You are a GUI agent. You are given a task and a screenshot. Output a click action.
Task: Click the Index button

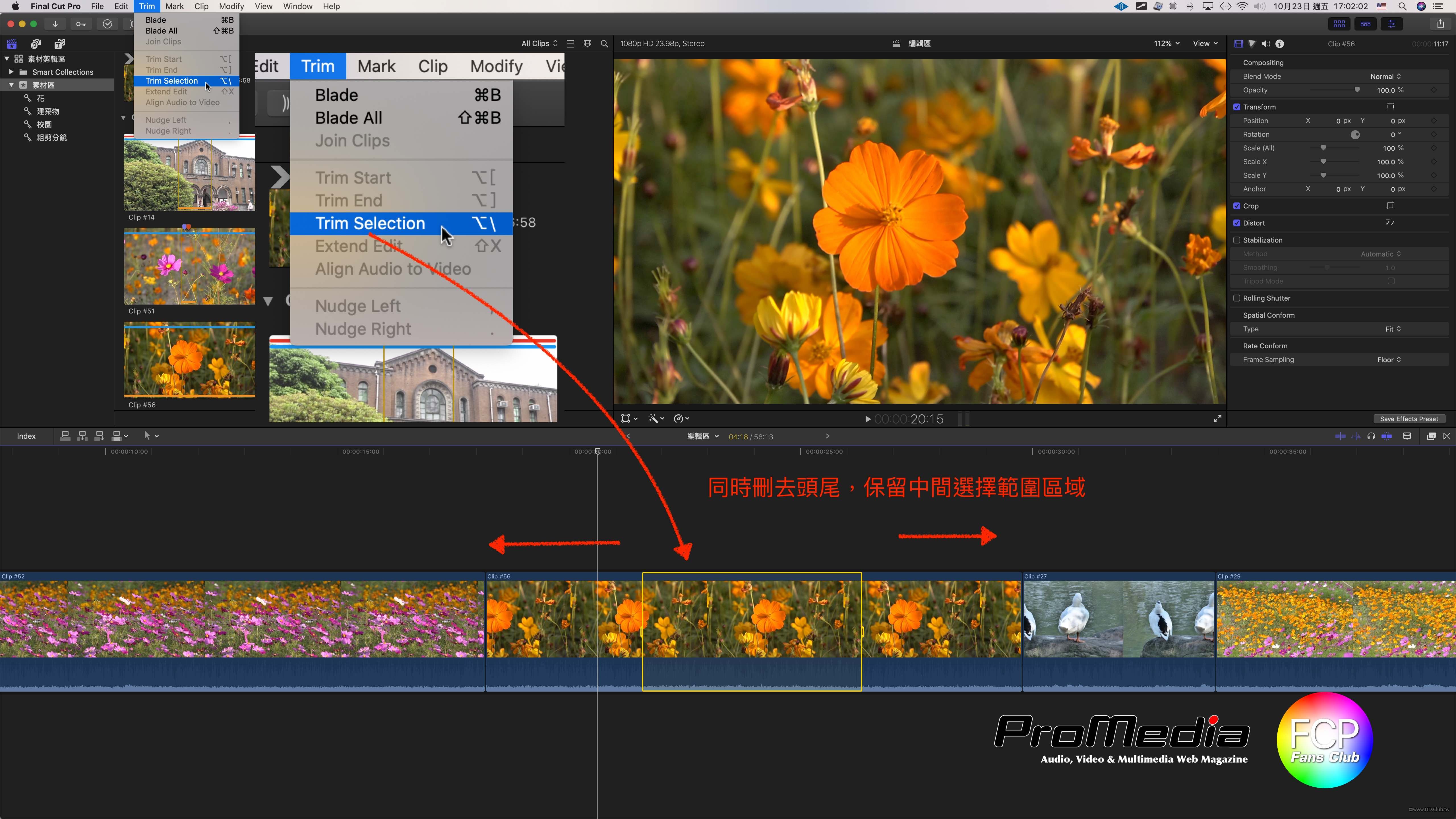[26, 436]
